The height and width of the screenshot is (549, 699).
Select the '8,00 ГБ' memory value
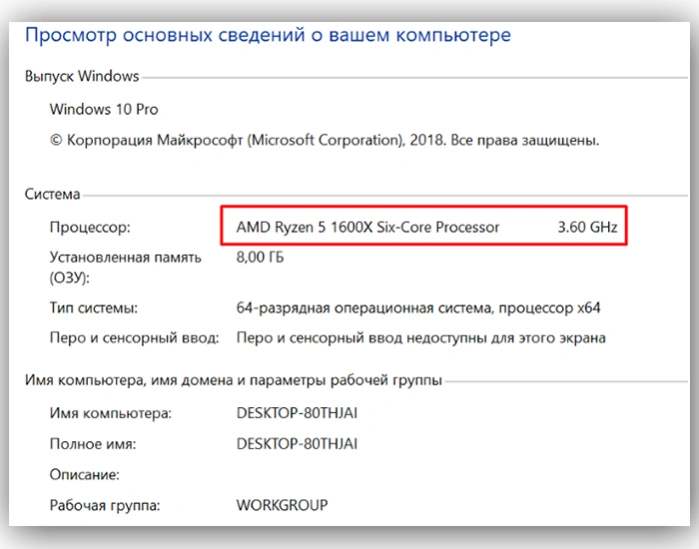[x=260, y=258]
